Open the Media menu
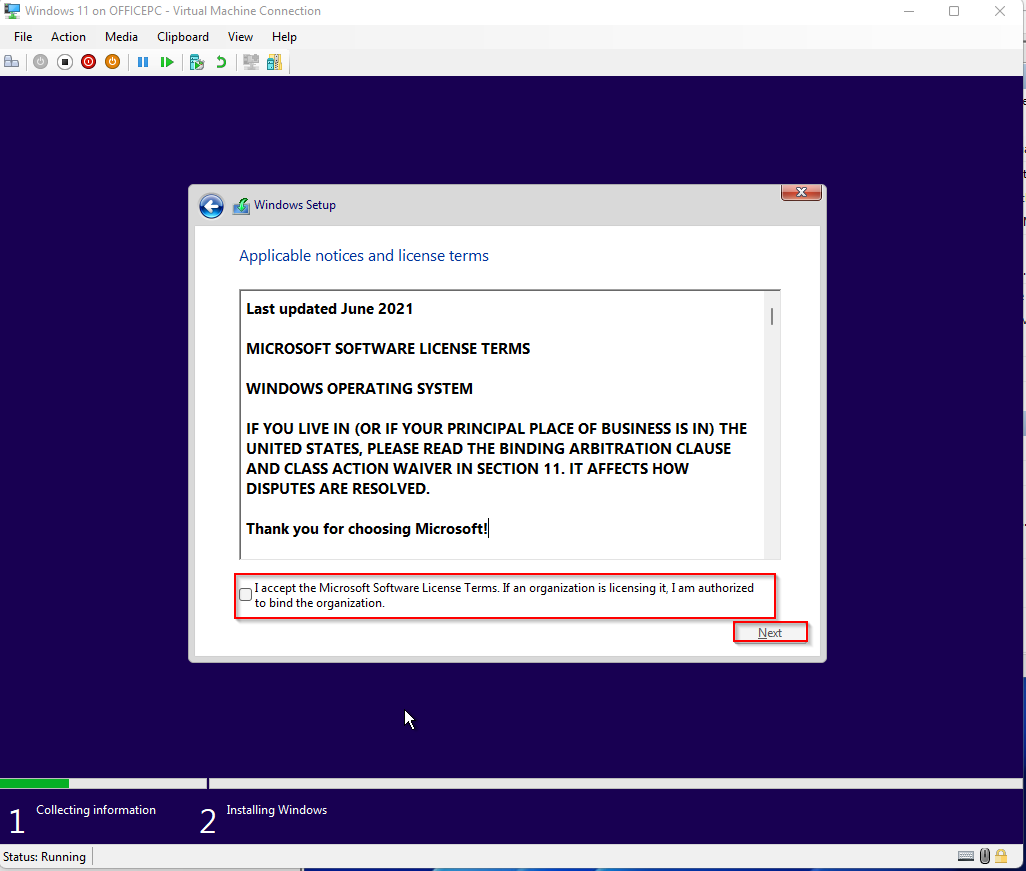The height and width of the screenshot is (871, 1026). [121, 36]
